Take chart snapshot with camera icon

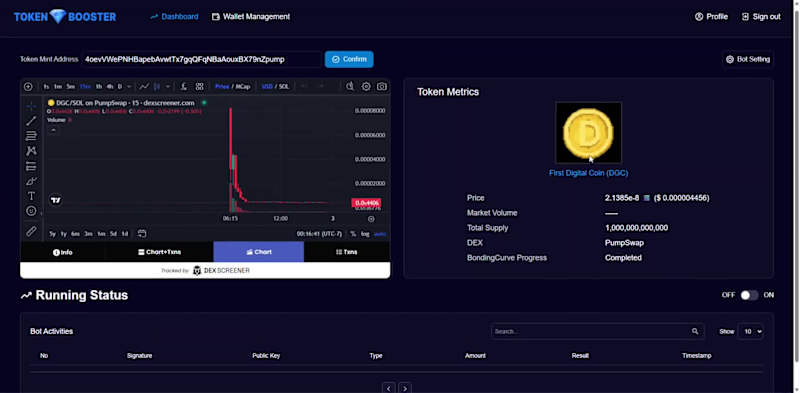(382, 87)
